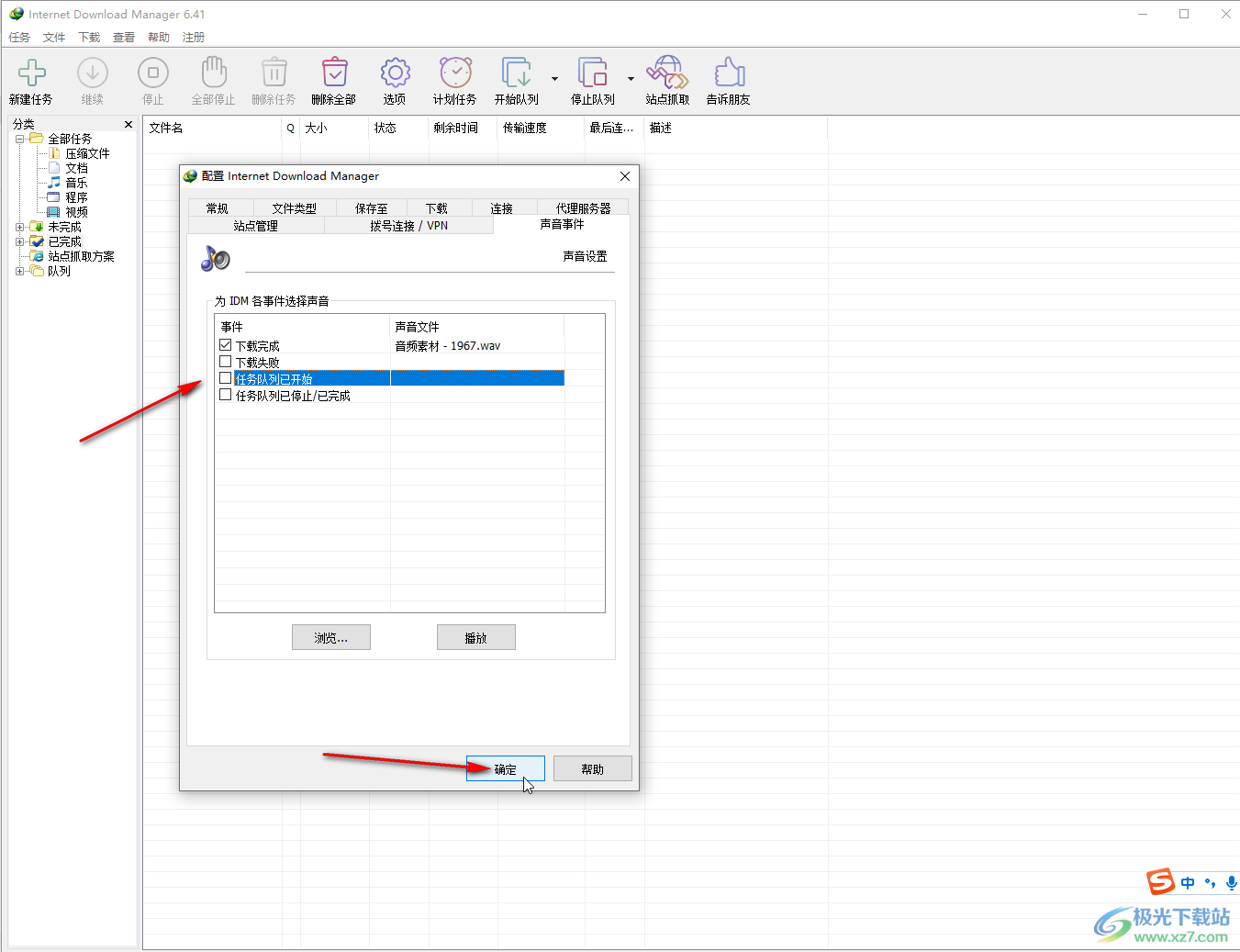Close the 分类 category panel
Viewport: 1240px width, 952px height.
pos(128,124)
